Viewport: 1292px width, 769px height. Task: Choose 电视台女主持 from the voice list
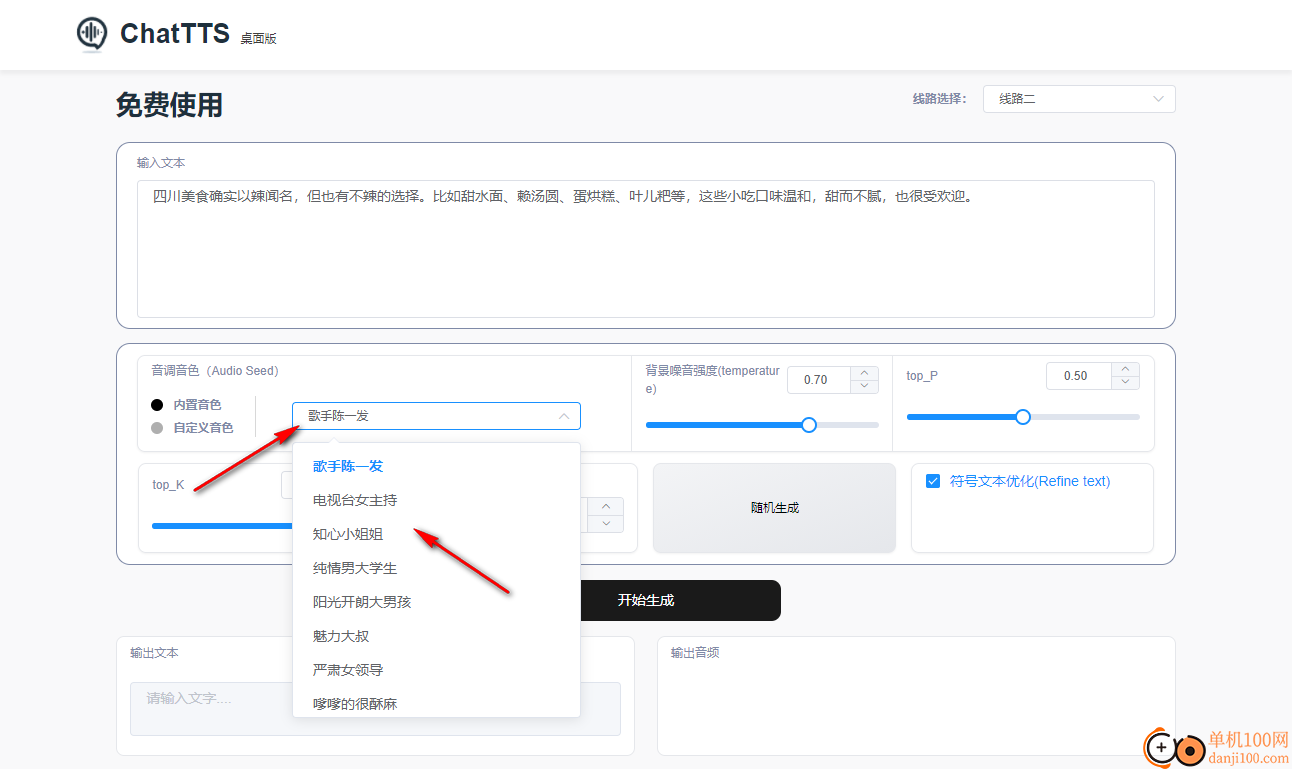click(x=436, y=500)
